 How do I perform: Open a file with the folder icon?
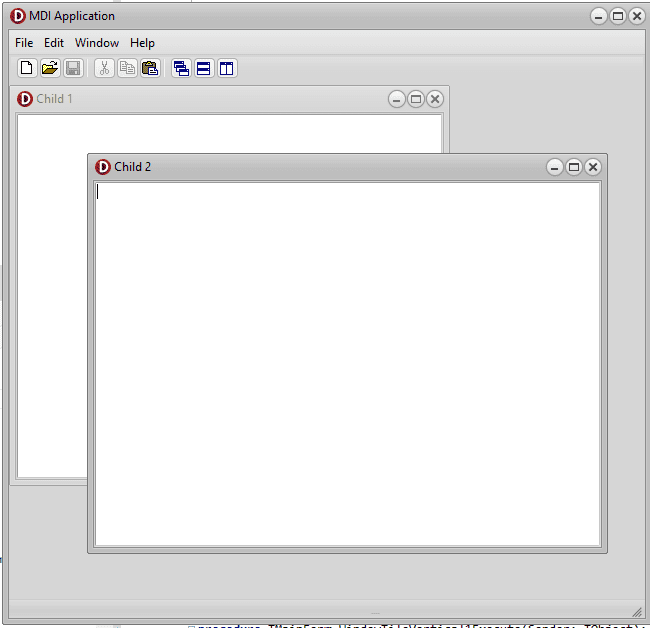point(50,68)
